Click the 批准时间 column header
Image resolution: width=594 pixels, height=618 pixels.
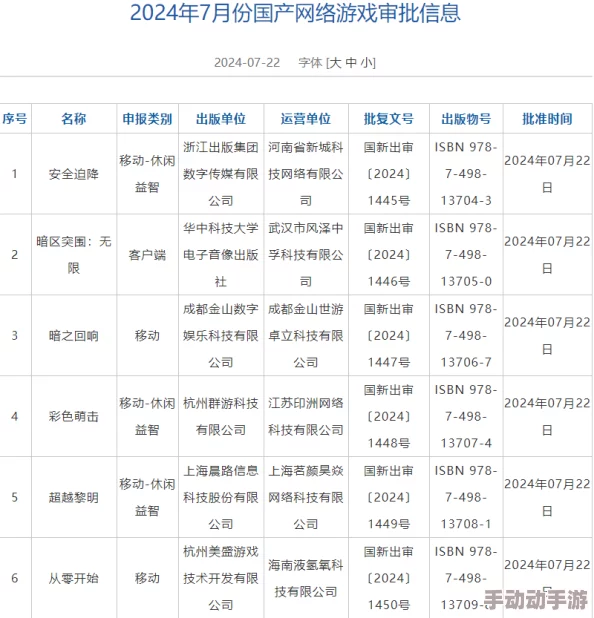[x=547, y=119]
